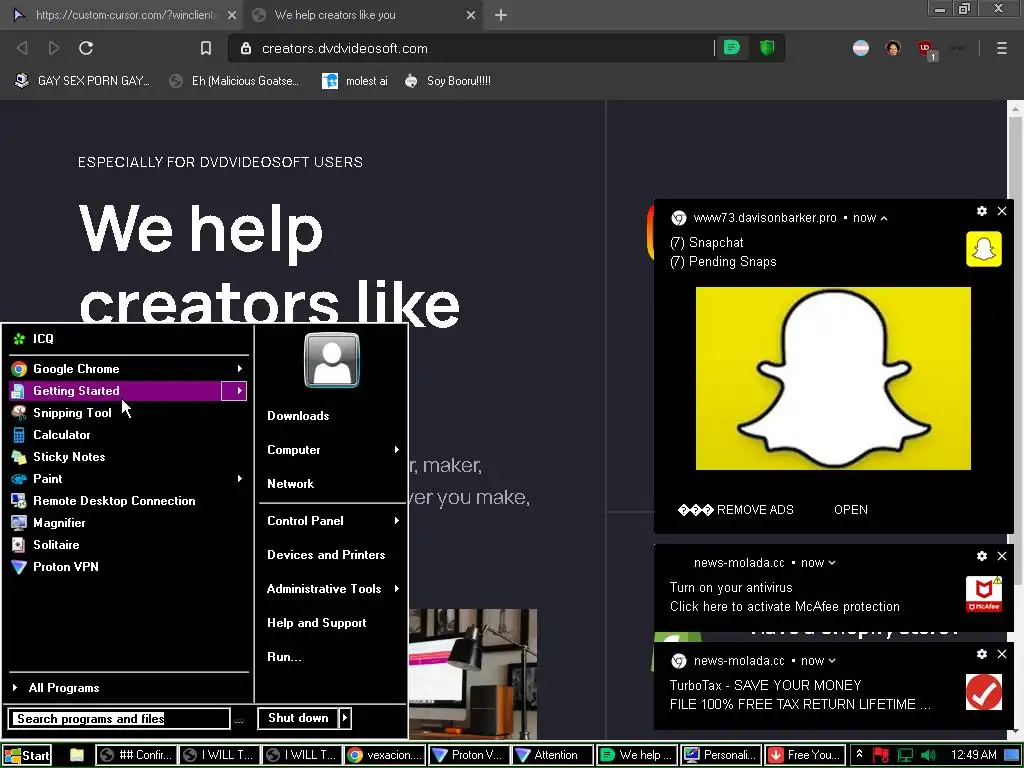Click the network icon in system tray
Screen dimensions: 1024x768
(905, 755)
